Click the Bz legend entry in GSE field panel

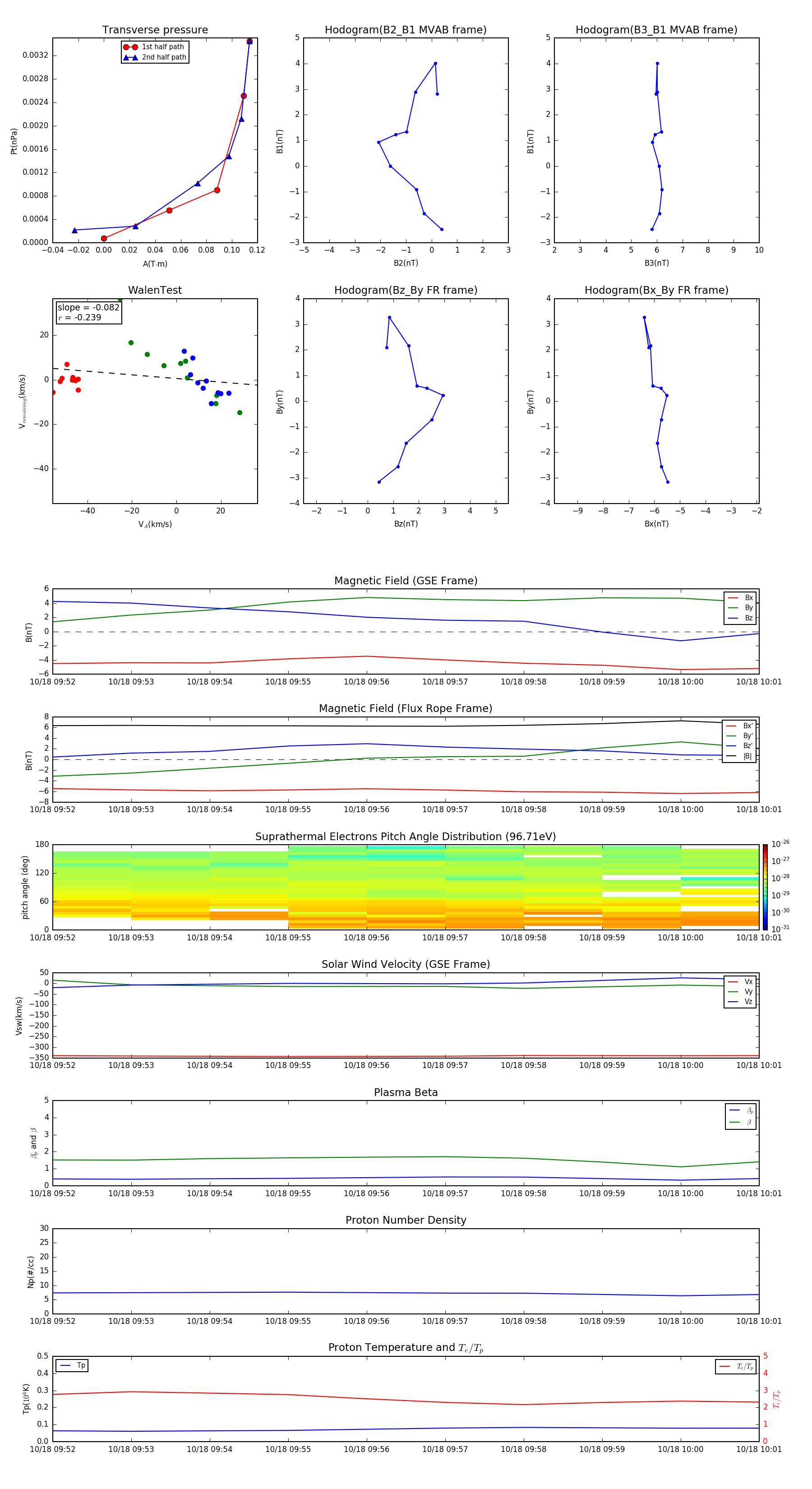pyautogui.click(x=740, y=618)
